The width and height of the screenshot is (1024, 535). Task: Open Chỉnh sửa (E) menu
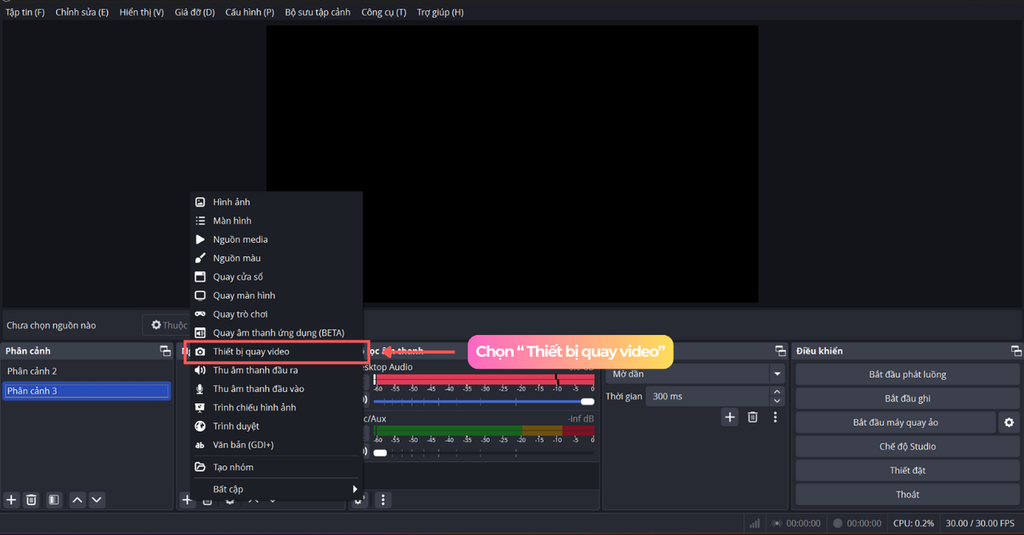pos(82,12)
